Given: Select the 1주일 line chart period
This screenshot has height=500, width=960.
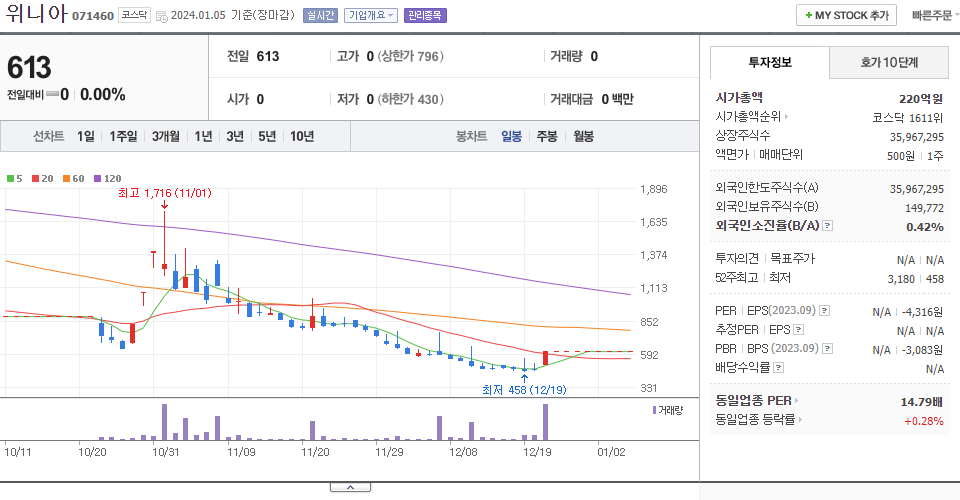Looking at the screenshot, I should (123, 136).
